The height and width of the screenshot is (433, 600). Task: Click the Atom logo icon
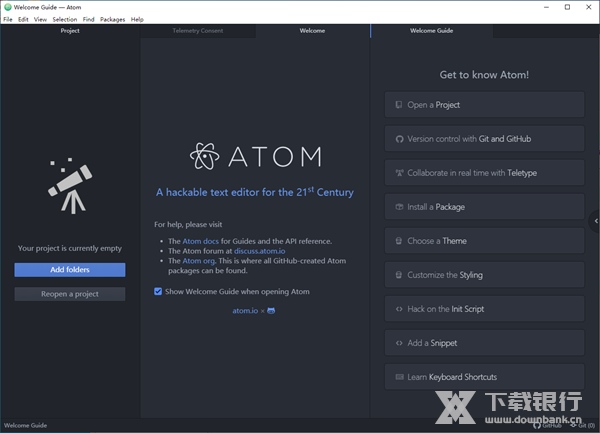click(x=205, y=156)
